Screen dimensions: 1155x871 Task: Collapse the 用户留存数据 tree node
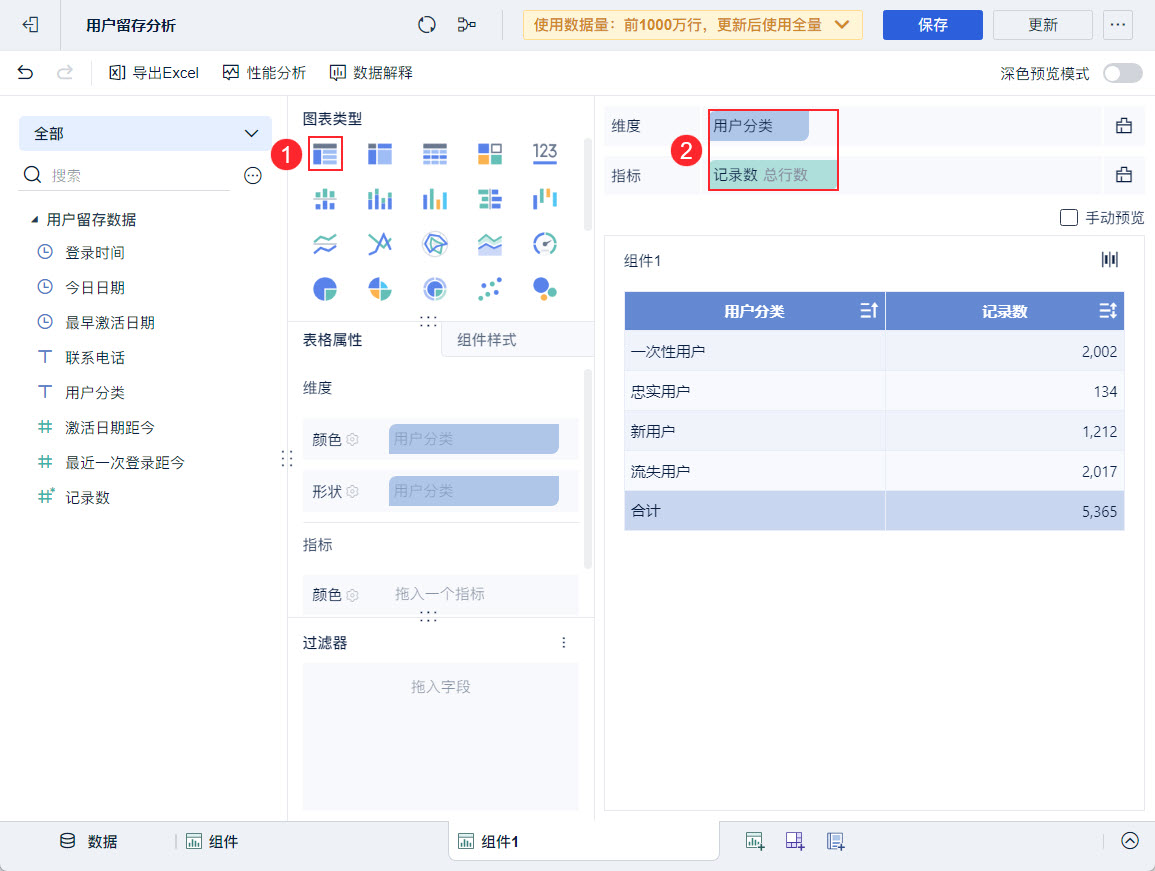pos(34,220)
